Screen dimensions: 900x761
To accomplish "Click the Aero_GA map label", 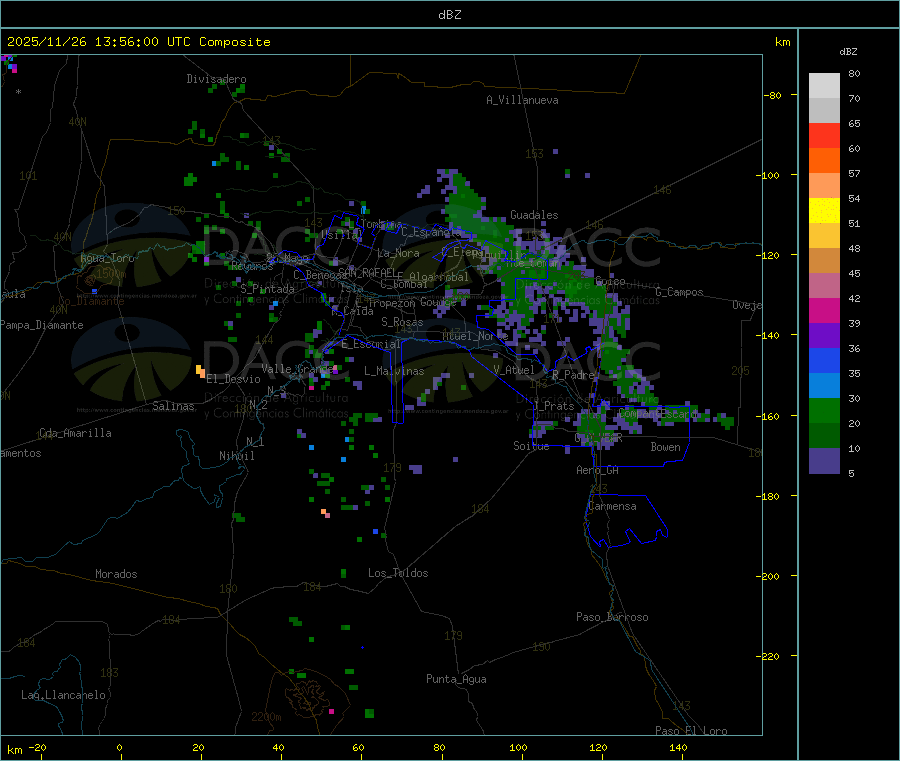I will (597, 470).
